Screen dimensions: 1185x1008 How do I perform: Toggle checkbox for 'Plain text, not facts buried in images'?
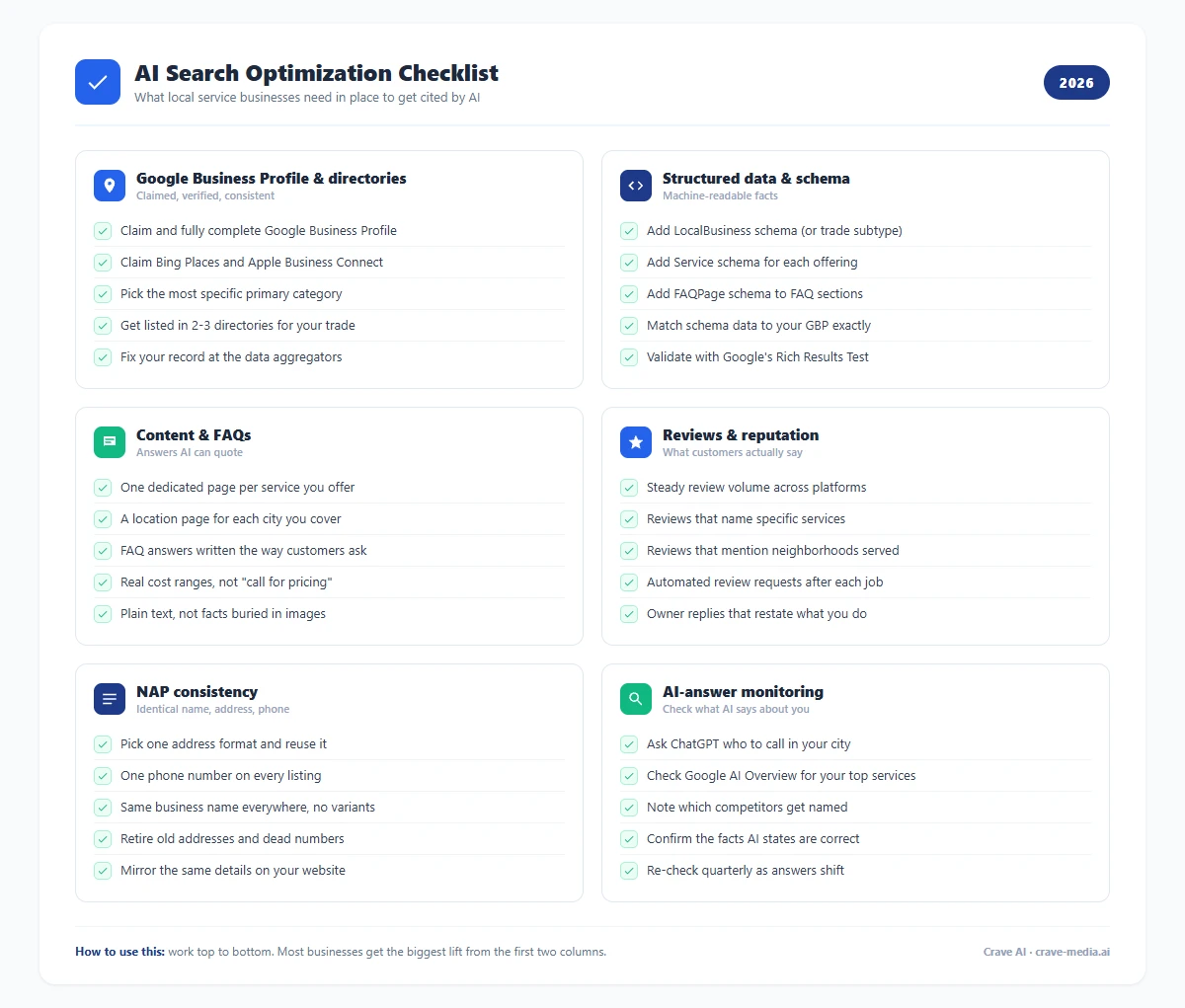(x=103, y=614)
